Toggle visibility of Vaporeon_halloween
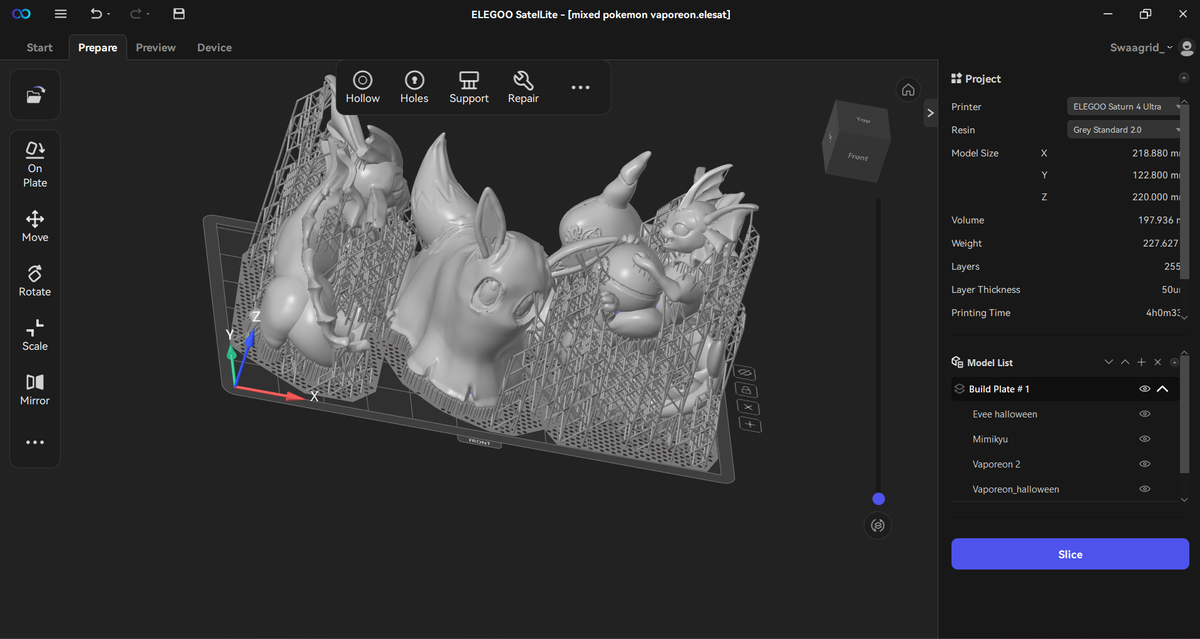Viewport: 1200px width, 639px height. 1145,489
